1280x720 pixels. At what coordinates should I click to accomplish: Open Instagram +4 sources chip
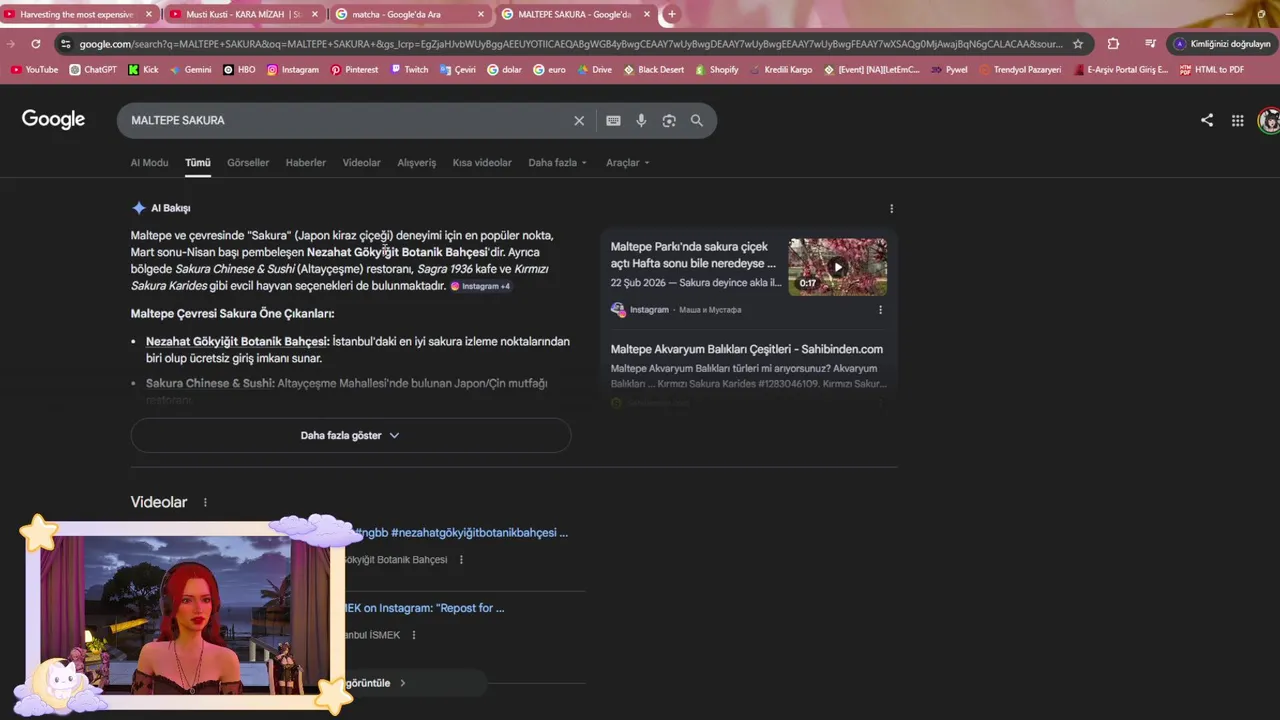pos(480,286)
